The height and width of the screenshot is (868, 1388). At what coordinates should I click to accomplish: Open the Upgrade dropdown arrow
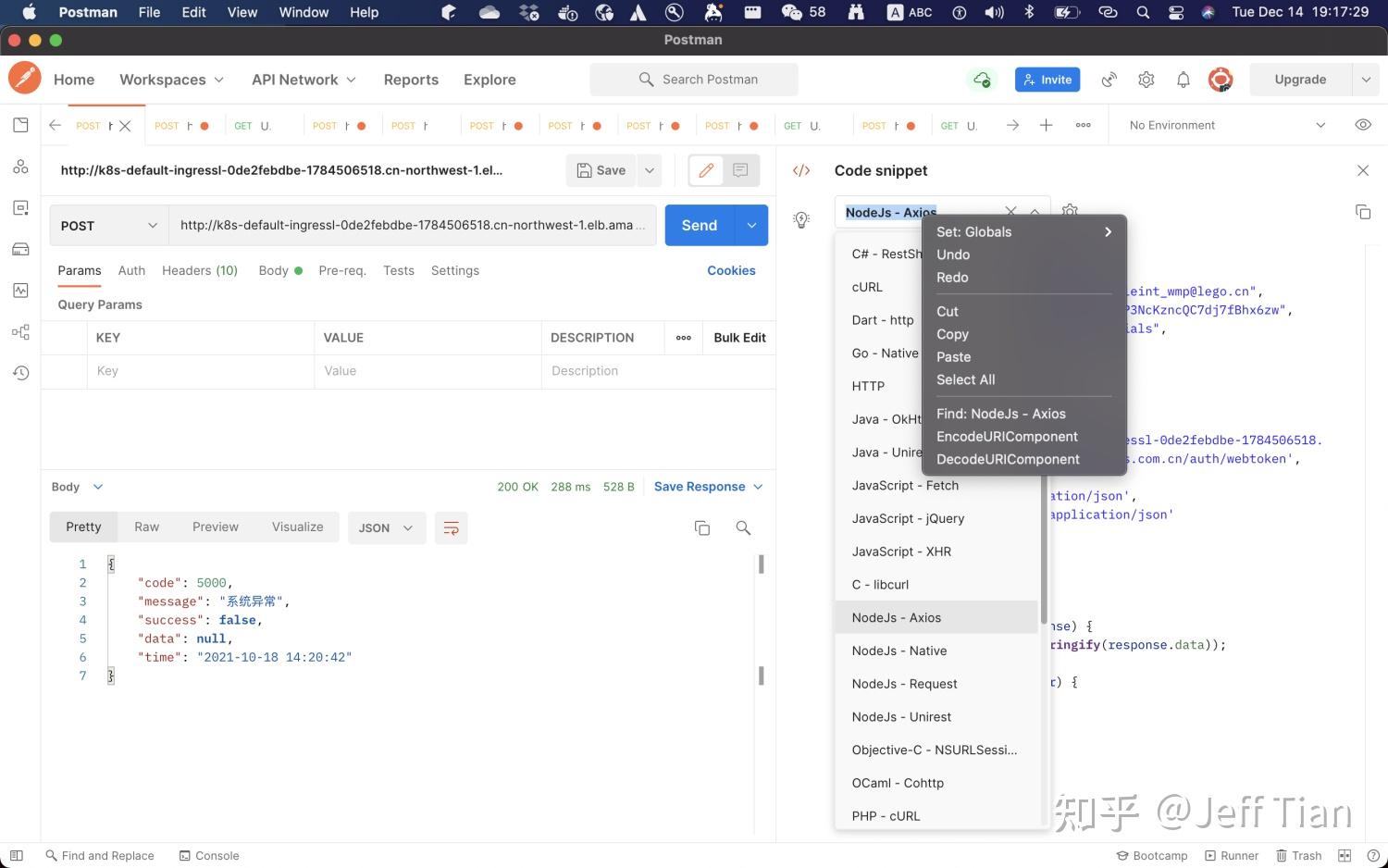1366,80
